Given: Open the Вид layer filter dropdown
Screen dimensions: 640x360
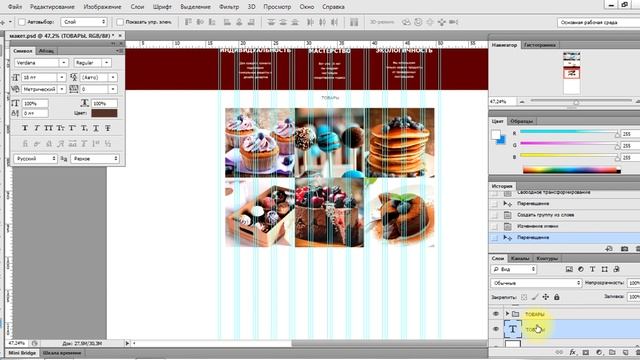Looking at the screenshot, I should [514, 269].
